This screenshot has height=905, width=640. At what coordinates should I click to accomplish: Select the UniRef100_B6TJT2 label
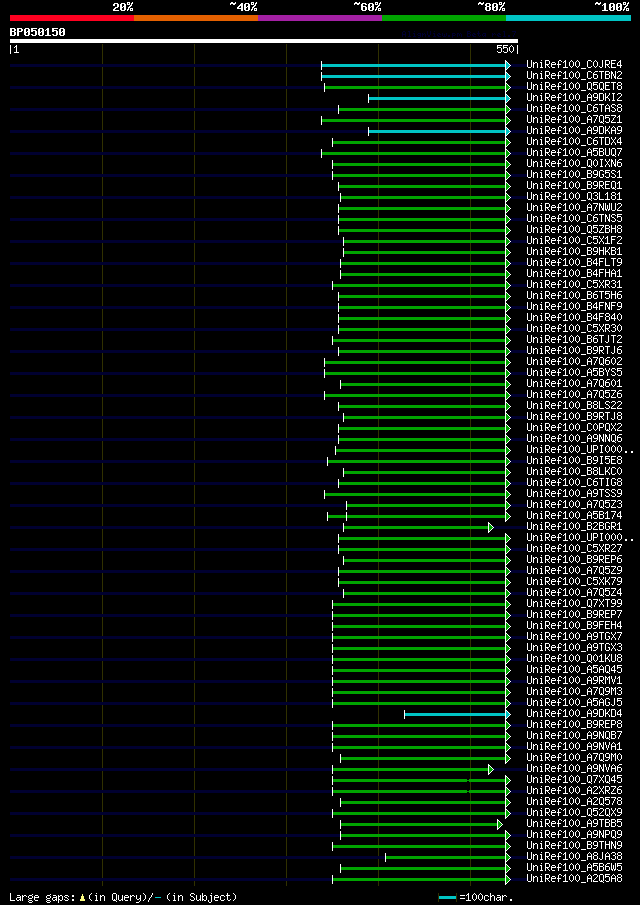[574, 339]
